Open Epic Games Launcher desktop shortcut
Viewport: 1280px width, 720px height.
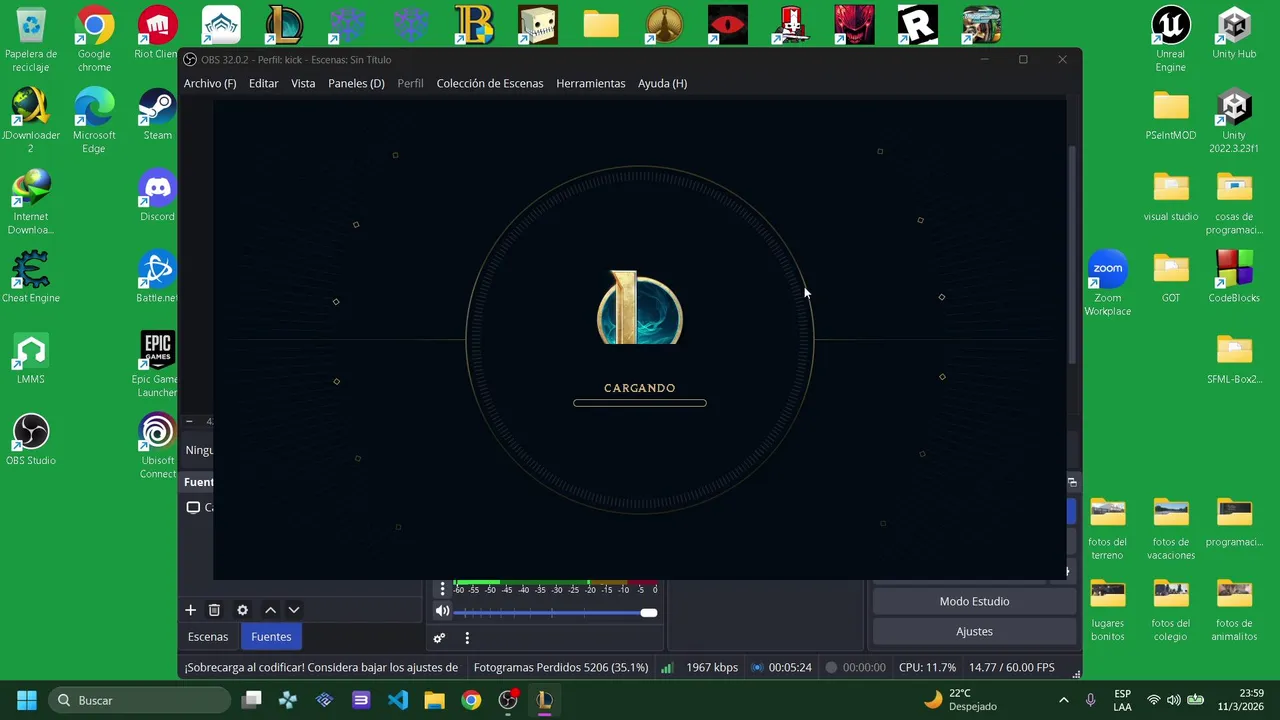point(156,366)
